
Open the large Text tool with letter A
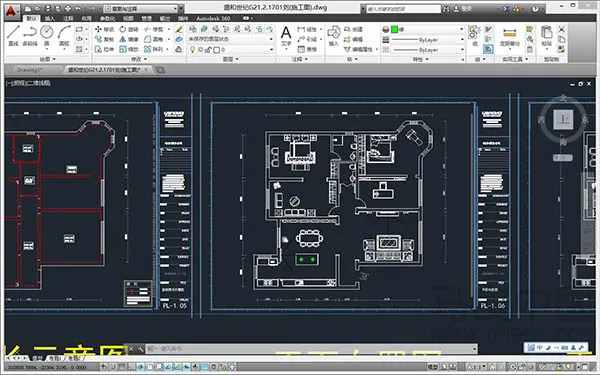pyautogui.click(x=286, y=36)
